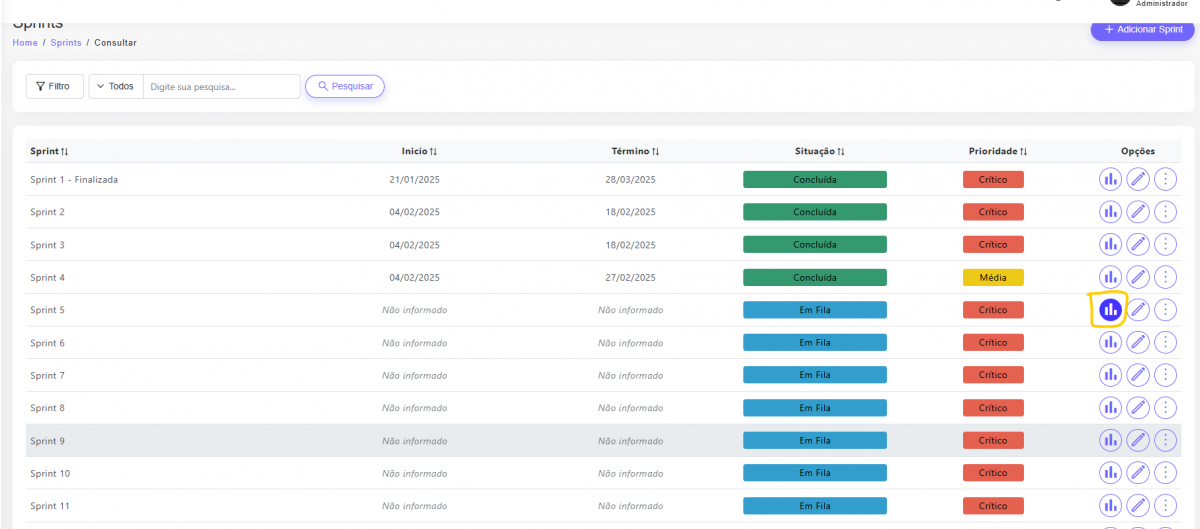1200x529 pixels.
Task: Navigate to Sprints breadcrumb link
Action: pos(66,43)
